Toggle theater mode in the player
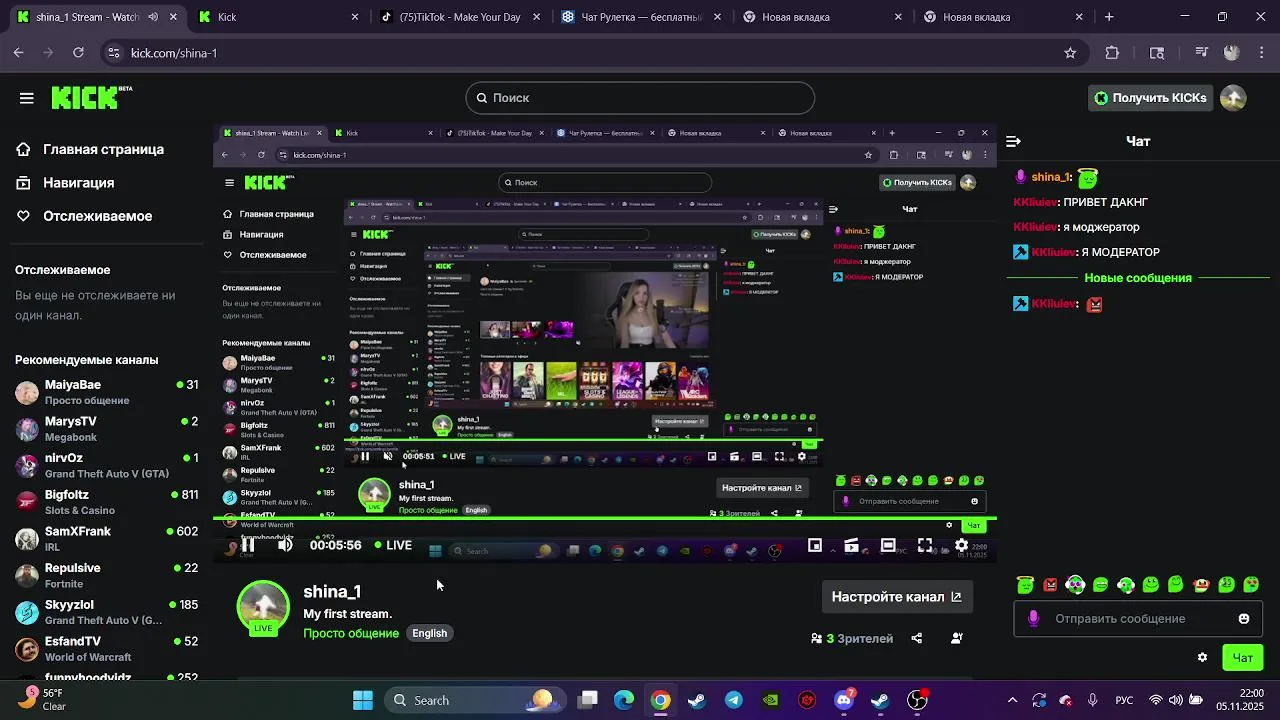Viewport: 1280px width, 720px height. click(888, 545)
